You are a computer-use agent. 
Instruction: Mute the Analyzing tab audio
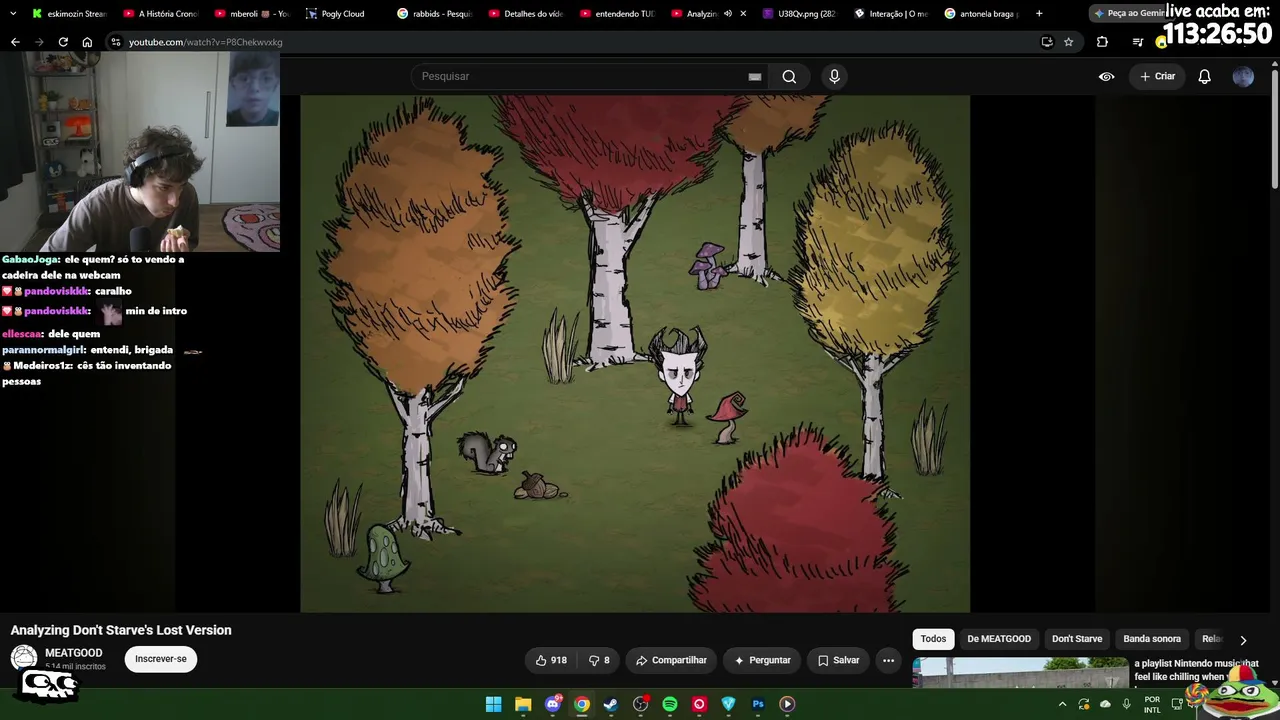pos(727,14)
